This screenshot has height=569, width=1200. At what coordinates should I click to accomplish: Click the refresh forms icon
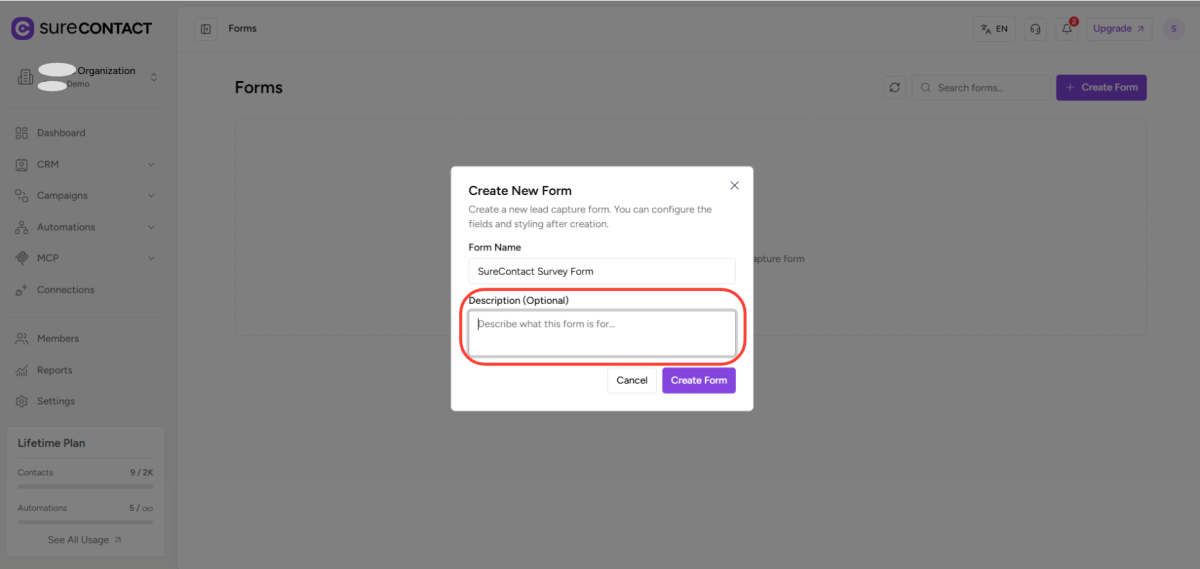click(x=895, y=88)
